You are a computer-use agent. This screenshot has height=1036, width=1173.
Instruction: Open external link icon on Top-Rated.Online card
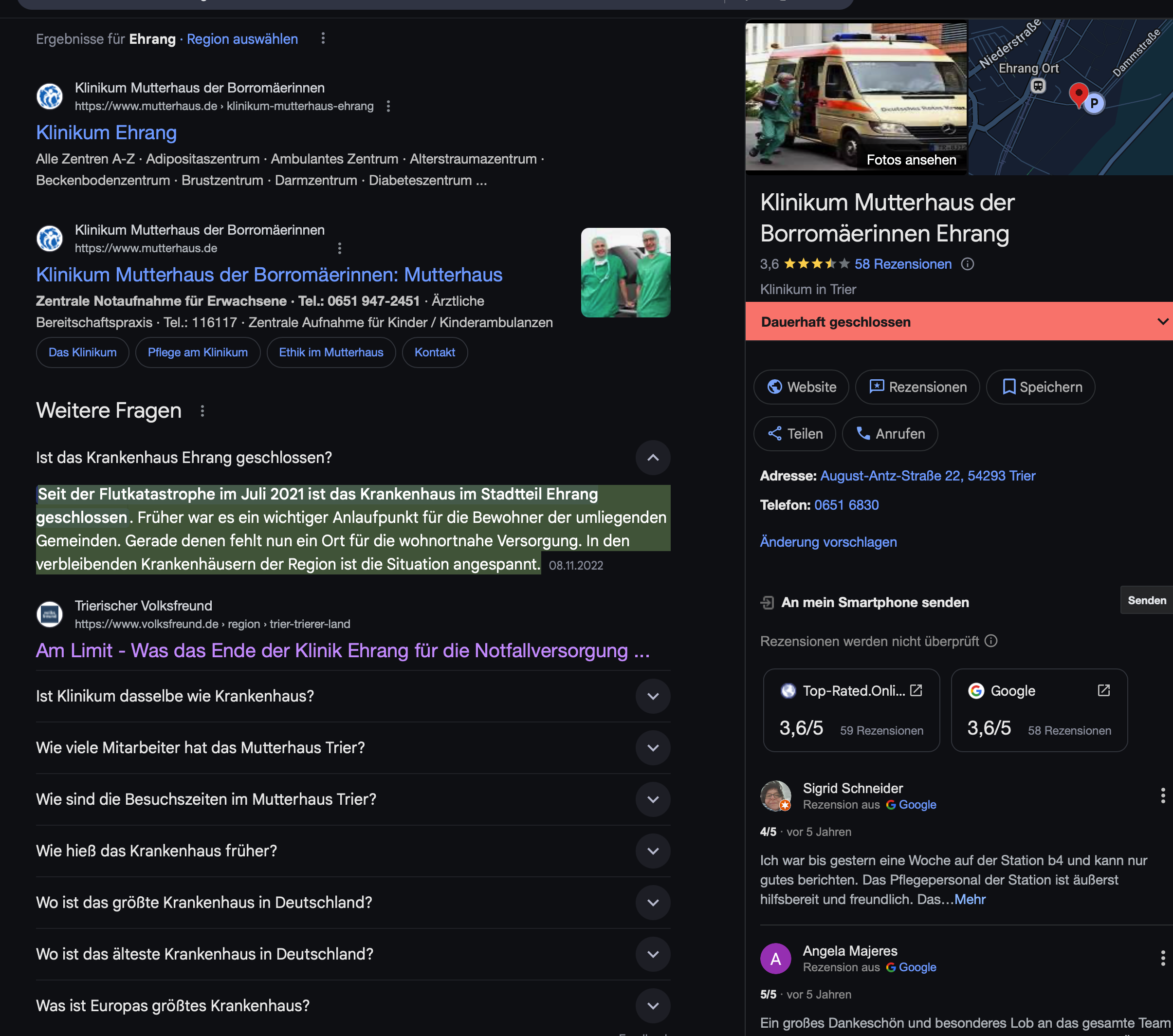pyautogui.click(x=916, y=690)
